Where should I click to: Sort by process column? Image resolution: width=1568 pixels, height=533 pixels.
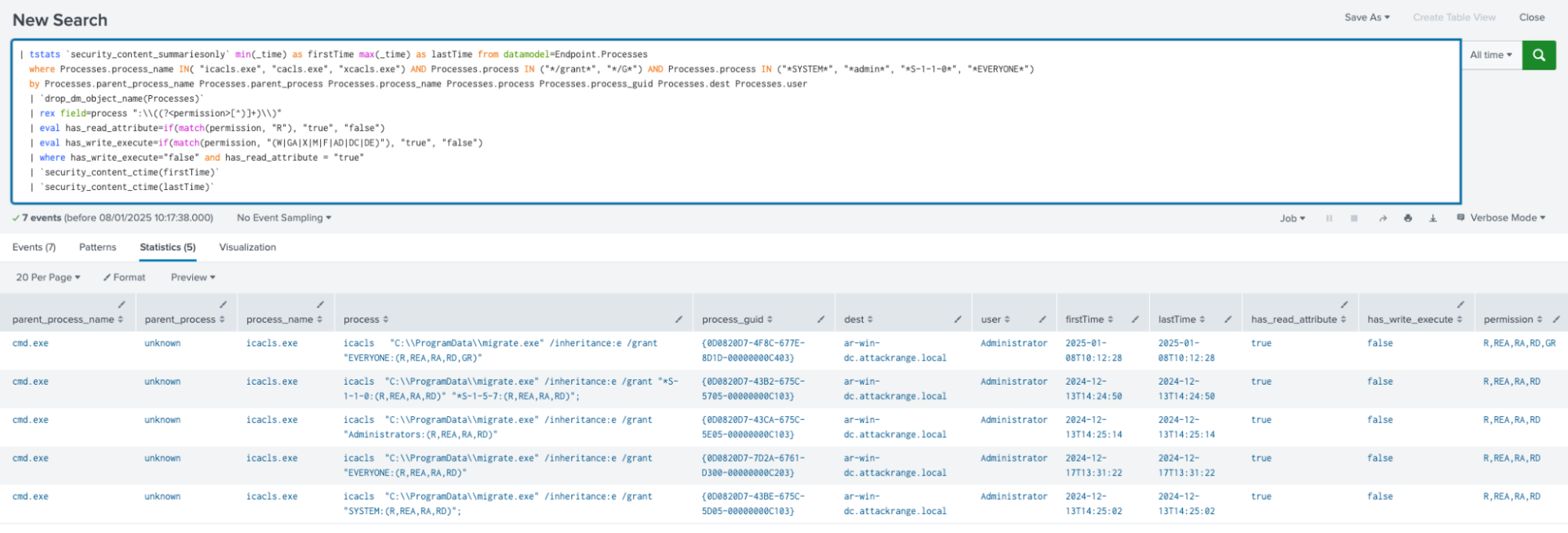(366, 319)
